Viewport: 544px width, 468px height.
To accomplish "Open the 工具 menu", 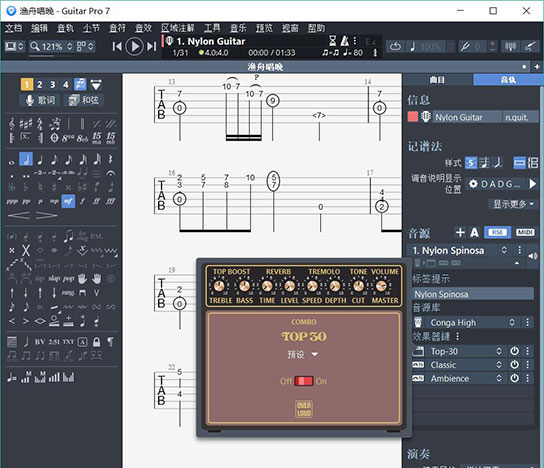I will coord(212,28).
